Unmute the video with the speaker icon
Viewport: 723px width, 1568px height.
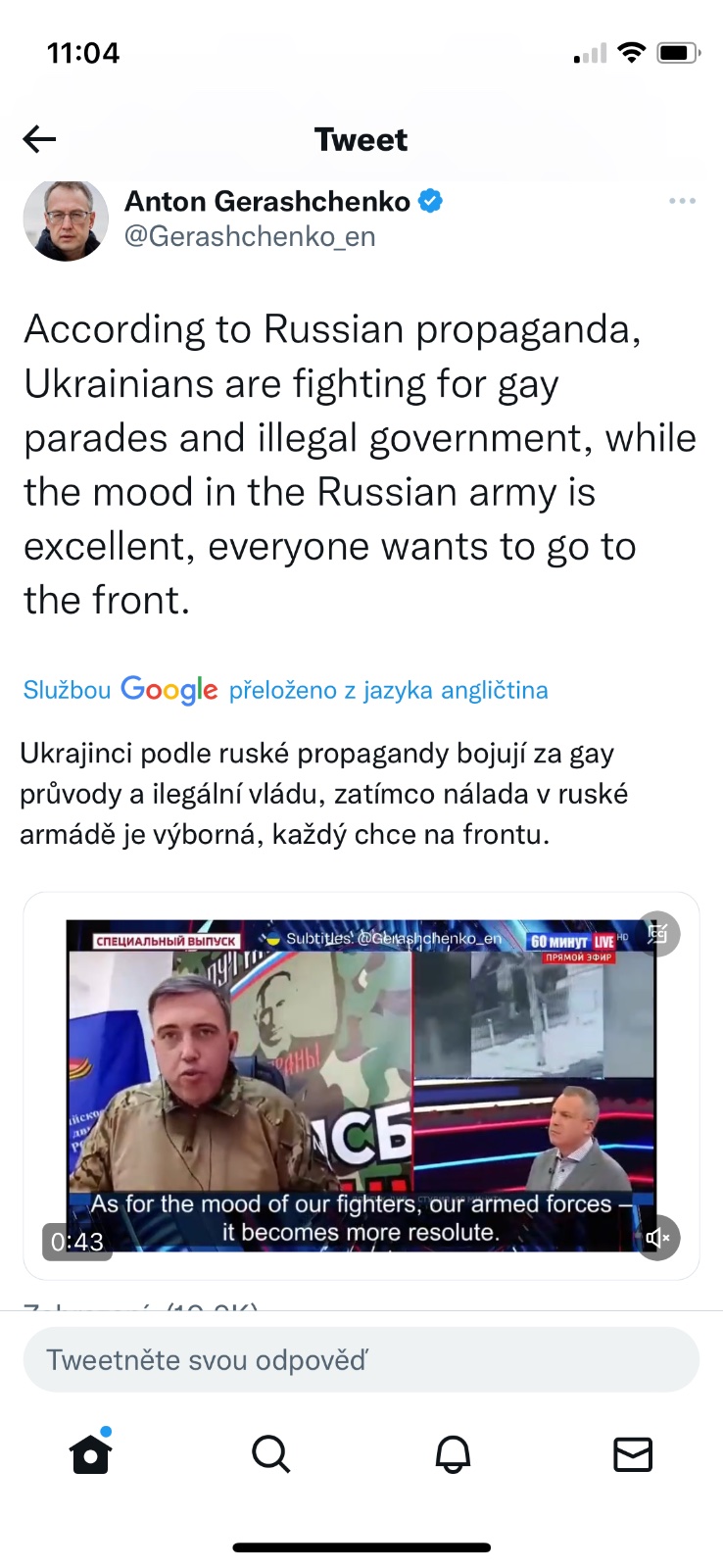658,1238
